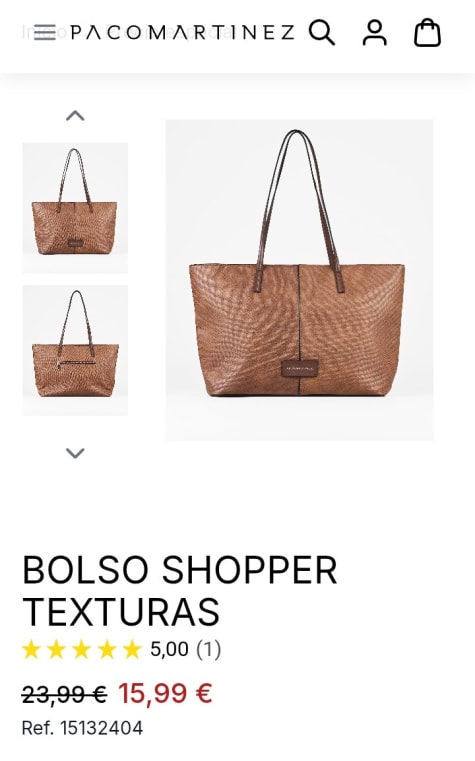
Task: Select the front-view bag thumbnail
Action: (x=75, y=208)
